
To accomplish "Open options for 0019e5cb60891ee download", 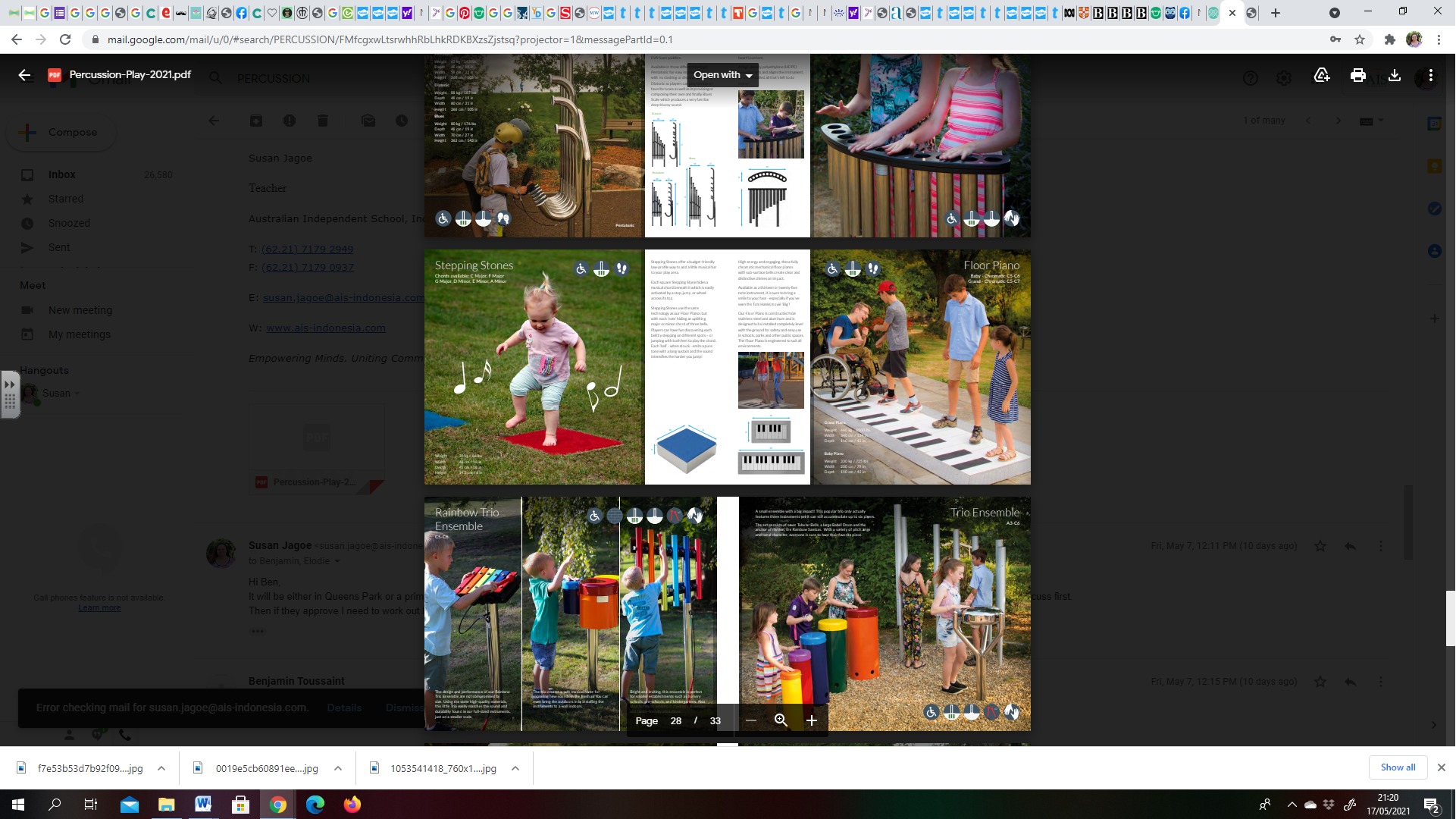I will coord(338,768).
